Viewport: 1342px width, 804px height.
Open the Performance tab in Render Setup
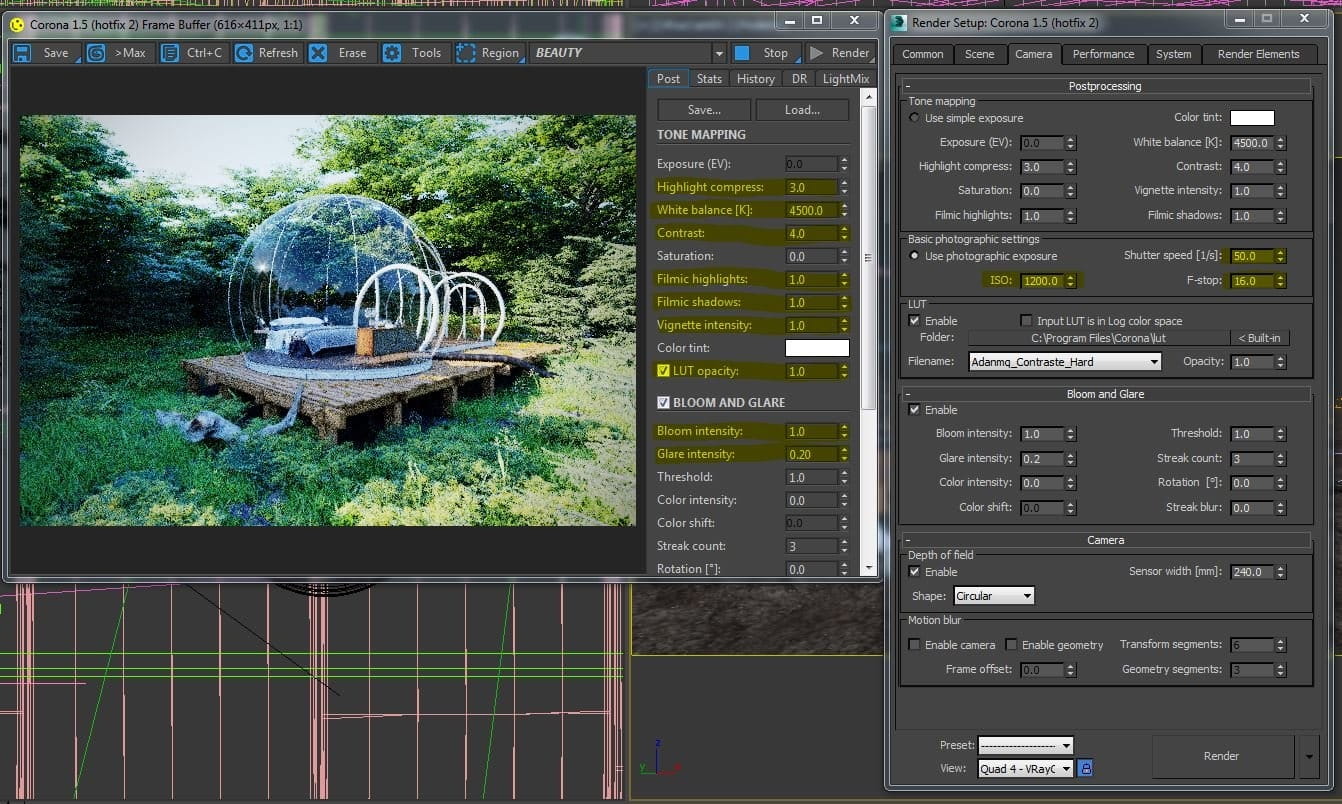[1103, 54]
